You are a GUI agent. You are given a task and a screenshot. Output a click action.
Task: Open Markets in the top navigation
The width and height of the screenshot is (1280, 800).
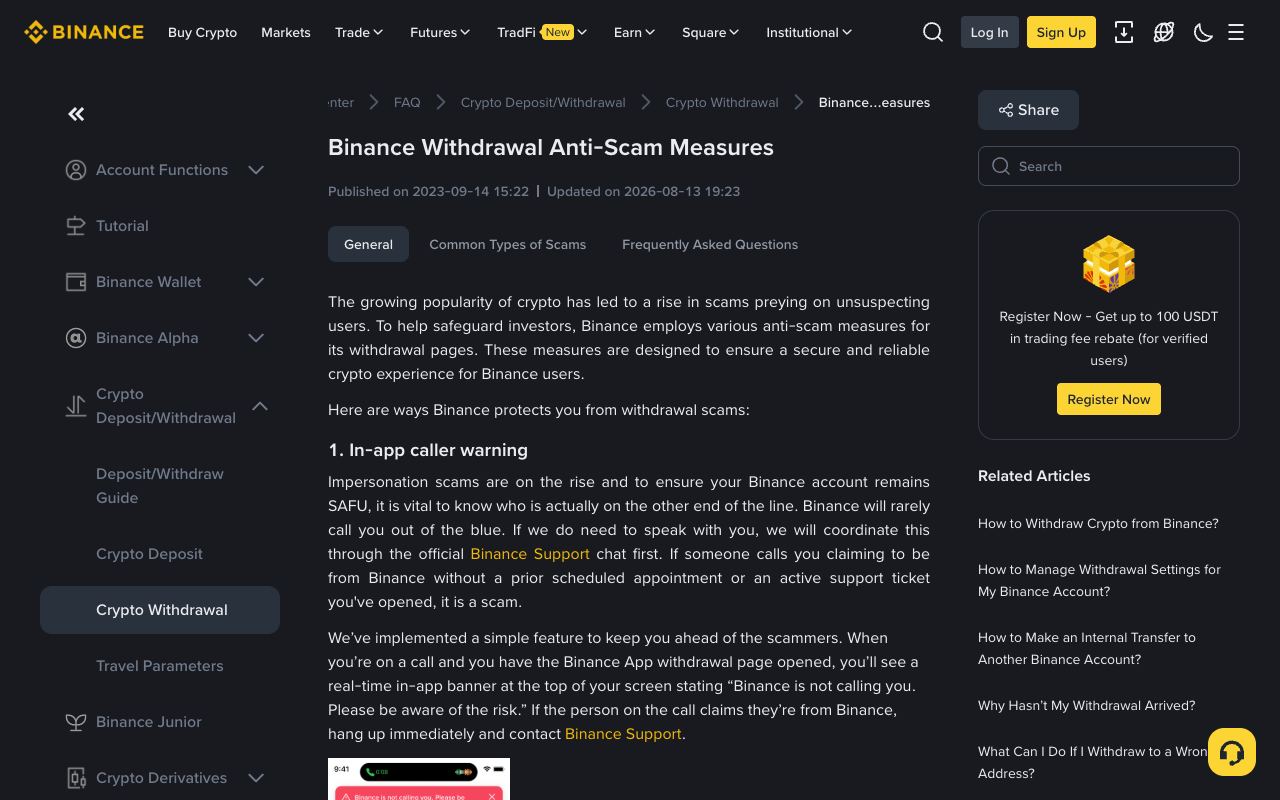(286, 32)
